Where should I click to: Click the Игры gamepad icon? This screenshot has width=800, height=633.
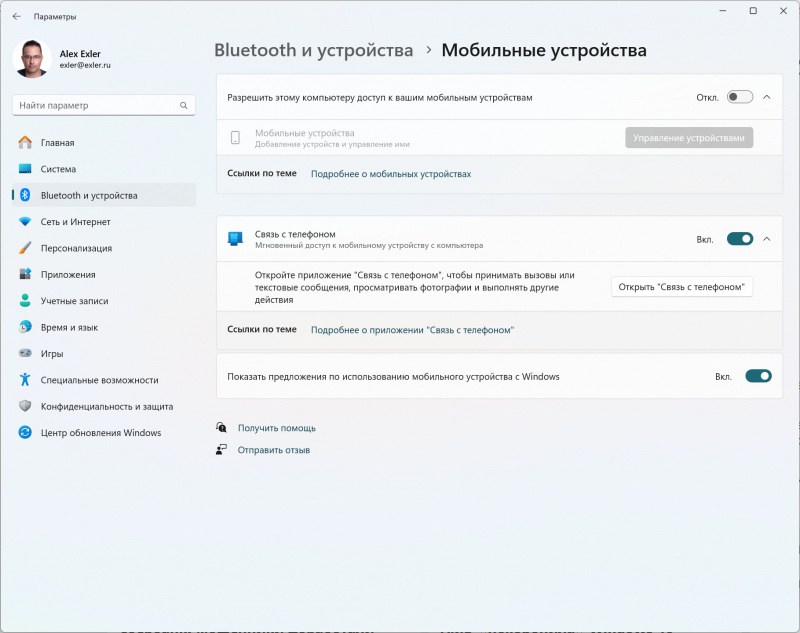pos(25,353)
